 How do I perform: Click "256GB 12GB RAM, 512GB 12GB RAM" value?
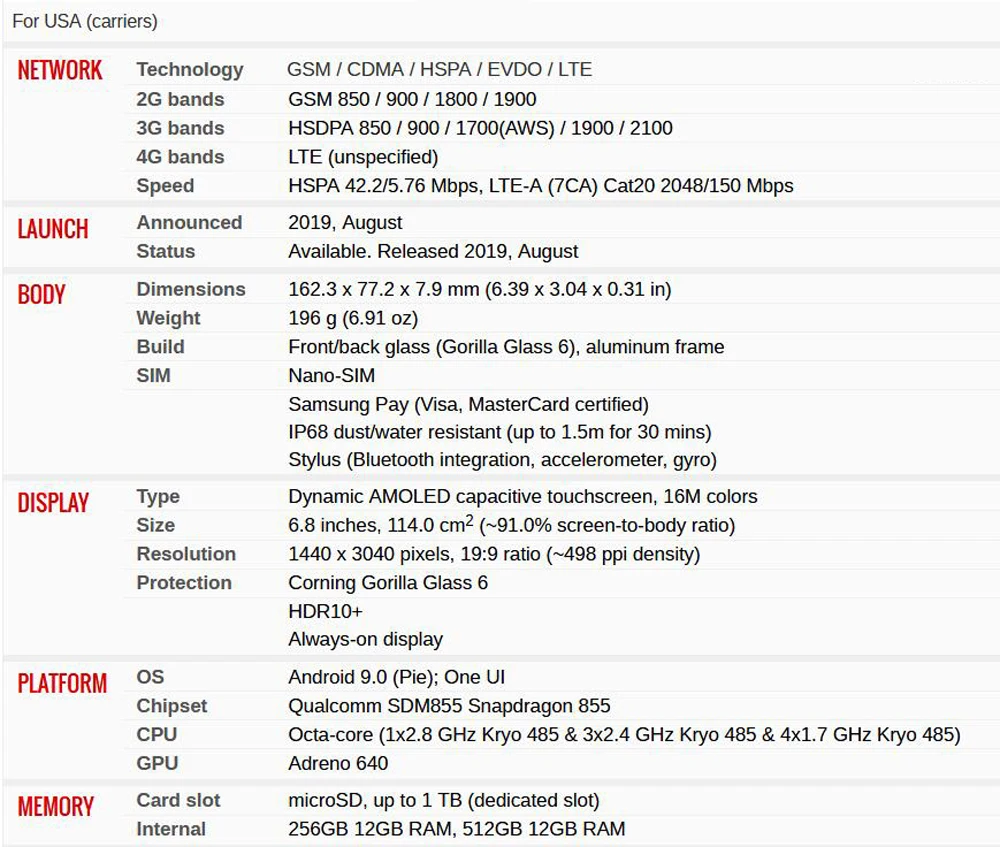(457, 829)
